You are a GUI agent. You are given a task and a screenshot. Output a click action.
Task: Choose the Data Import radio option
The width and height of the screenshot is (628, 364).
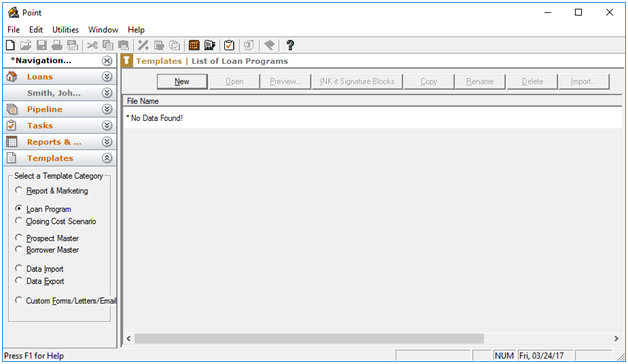pyautogui.click(x=18, y=268)
